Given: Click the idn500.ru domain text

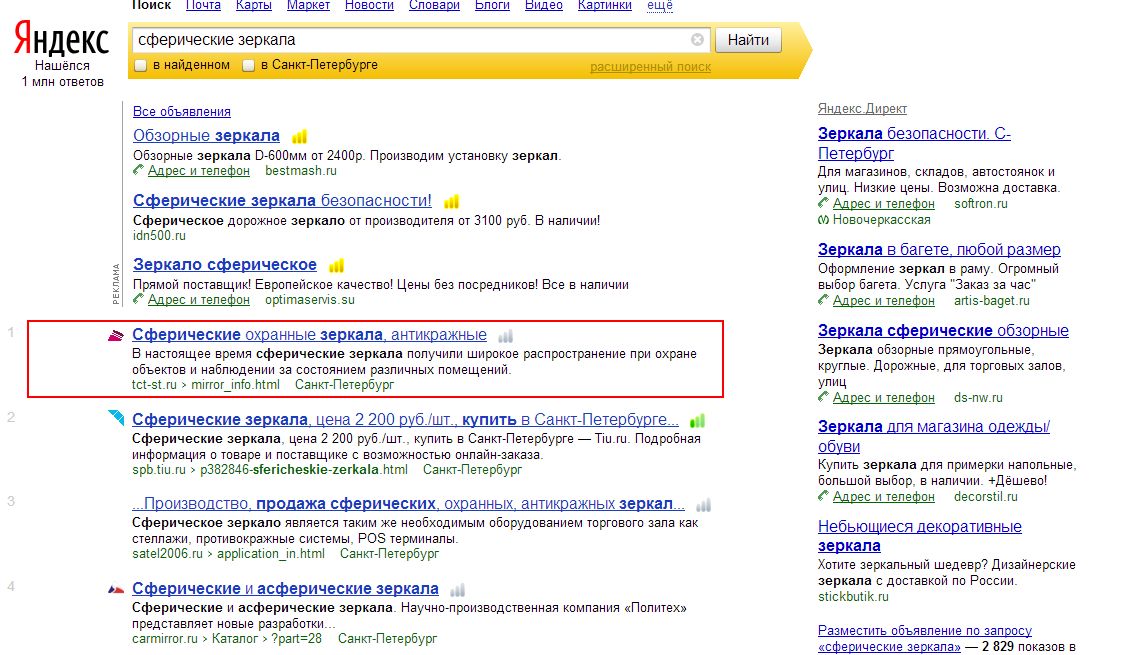Looking at the screenshot, I should pos(159,236).
